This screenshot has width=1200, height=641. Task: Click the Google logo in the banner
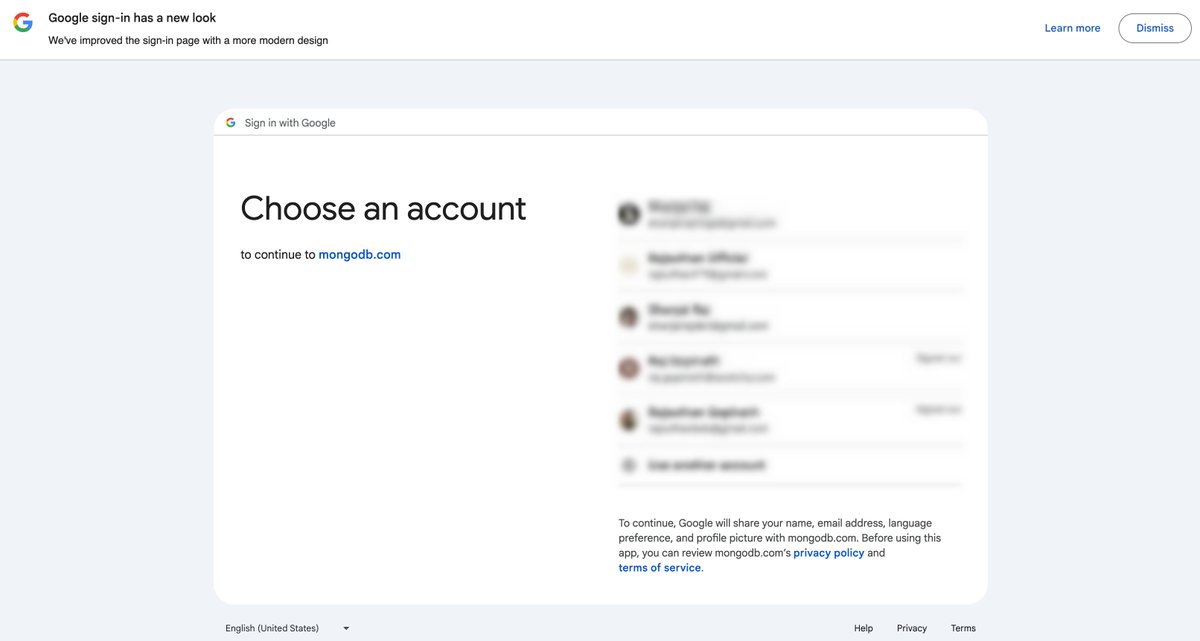click(23, 22)
